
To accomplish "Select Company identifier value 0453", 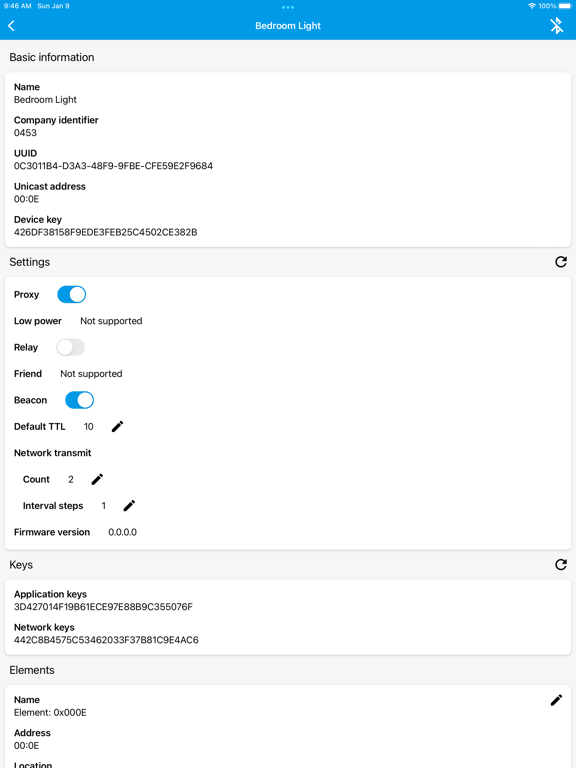I will pos(25,133).
